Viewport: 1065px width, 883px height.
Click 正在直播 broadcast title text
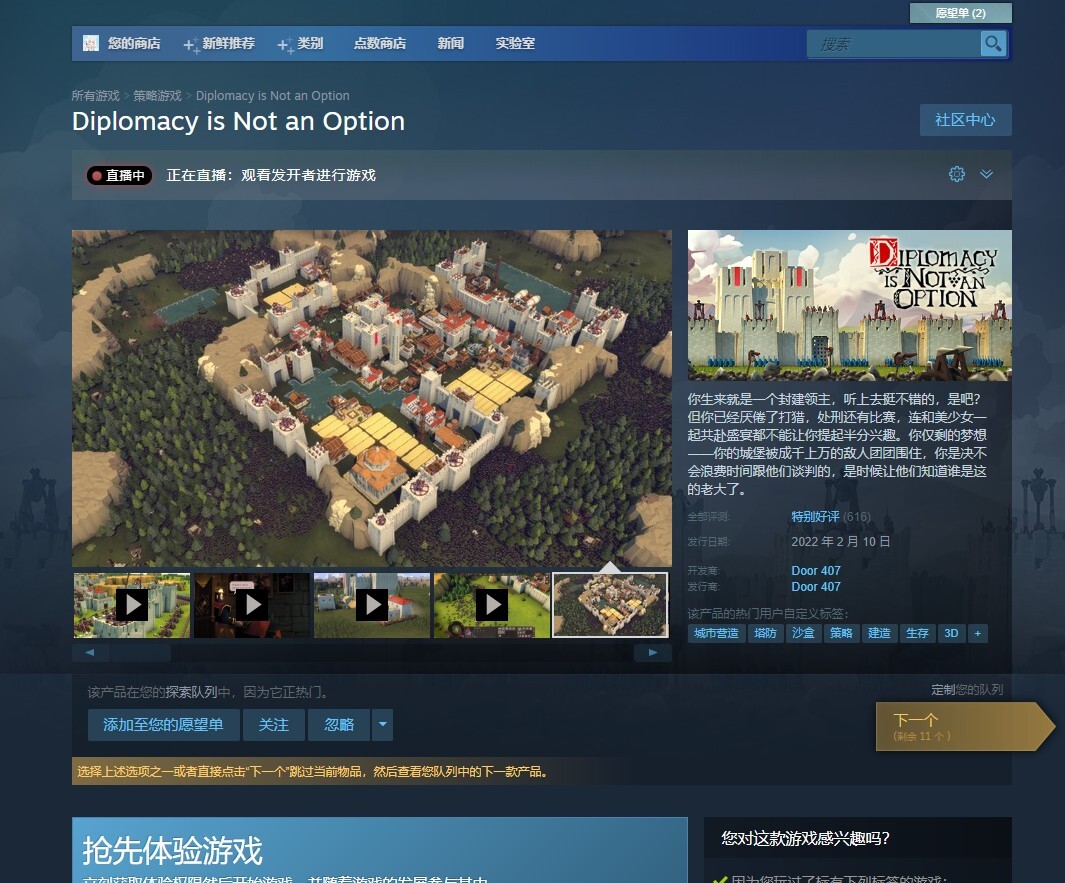[x=271, y=175]
